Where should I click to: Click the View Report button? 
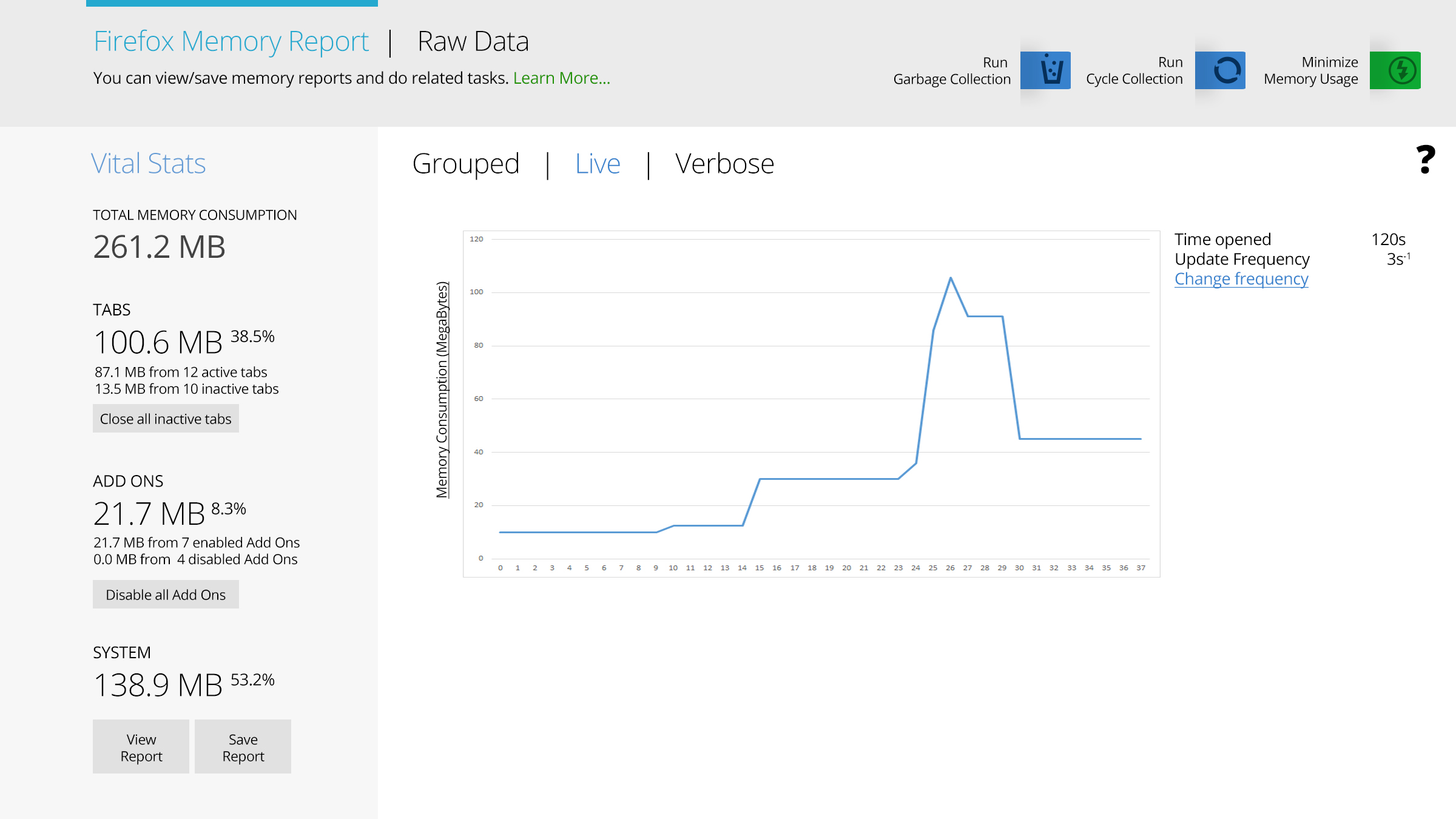click(x=141, y=747)
